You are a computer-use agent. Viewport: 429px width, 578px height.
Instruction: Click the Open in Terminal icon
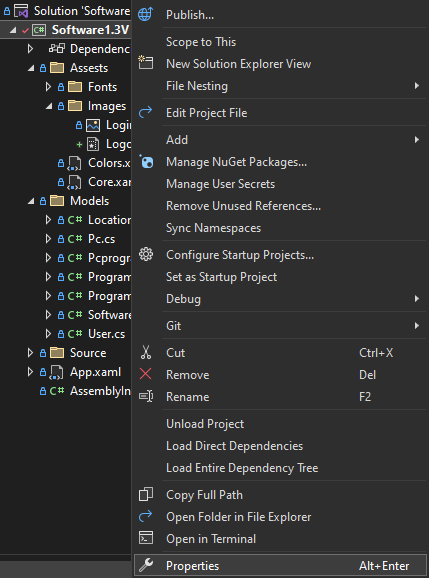coord(146,538)
